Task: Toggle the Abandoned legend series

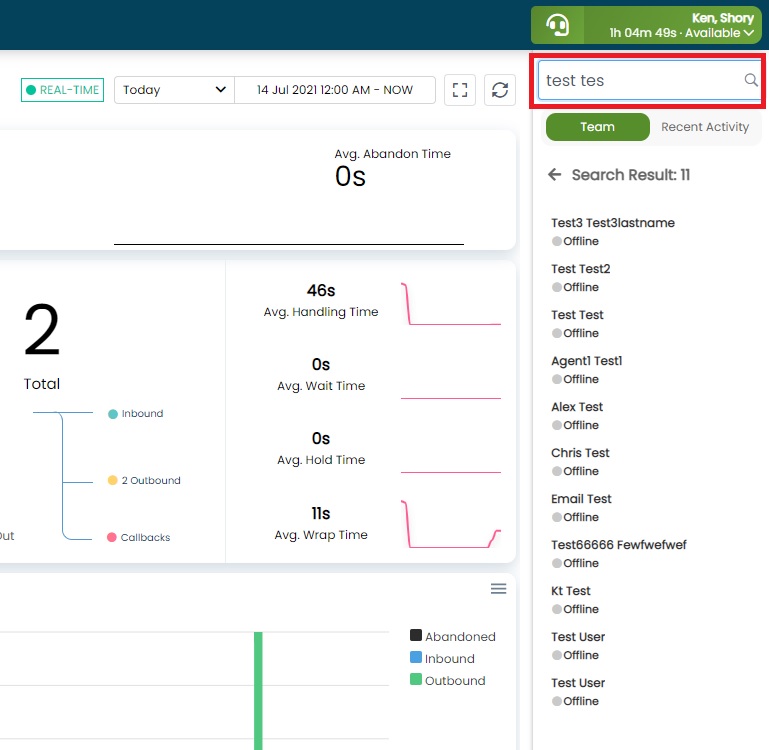Action: pos(452,636)
